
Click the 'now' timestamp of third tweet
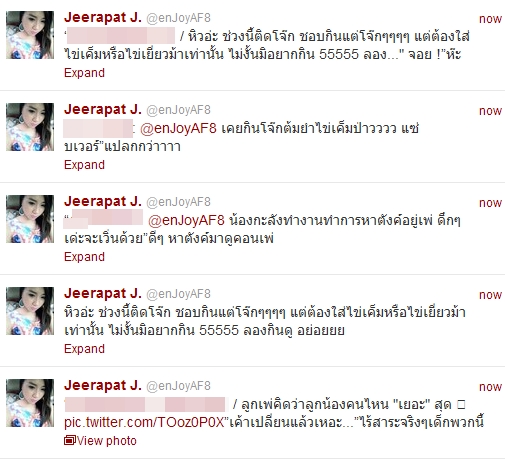490,203
